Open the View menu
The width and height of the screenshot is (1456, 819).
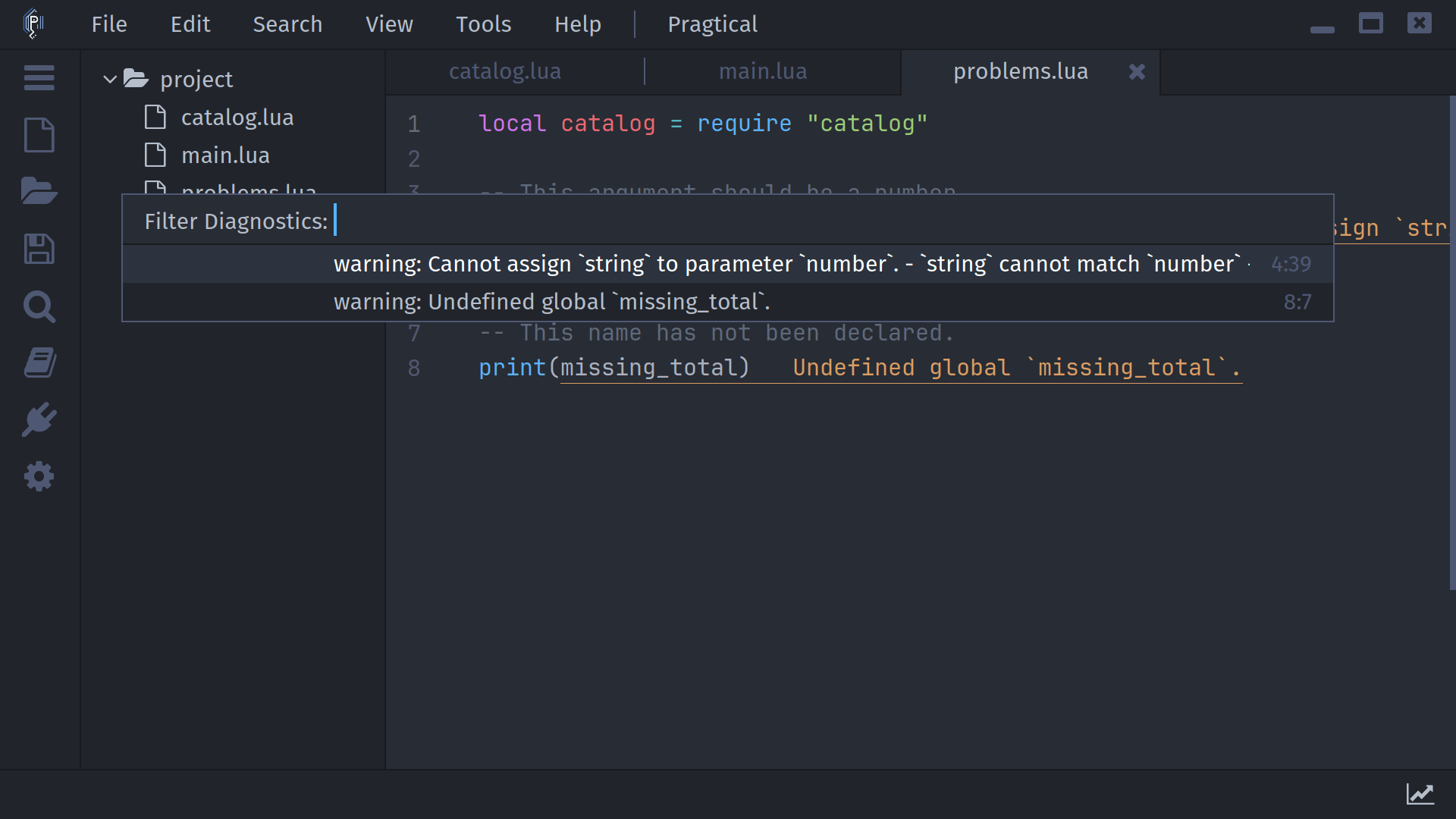(x=389, y=24)
